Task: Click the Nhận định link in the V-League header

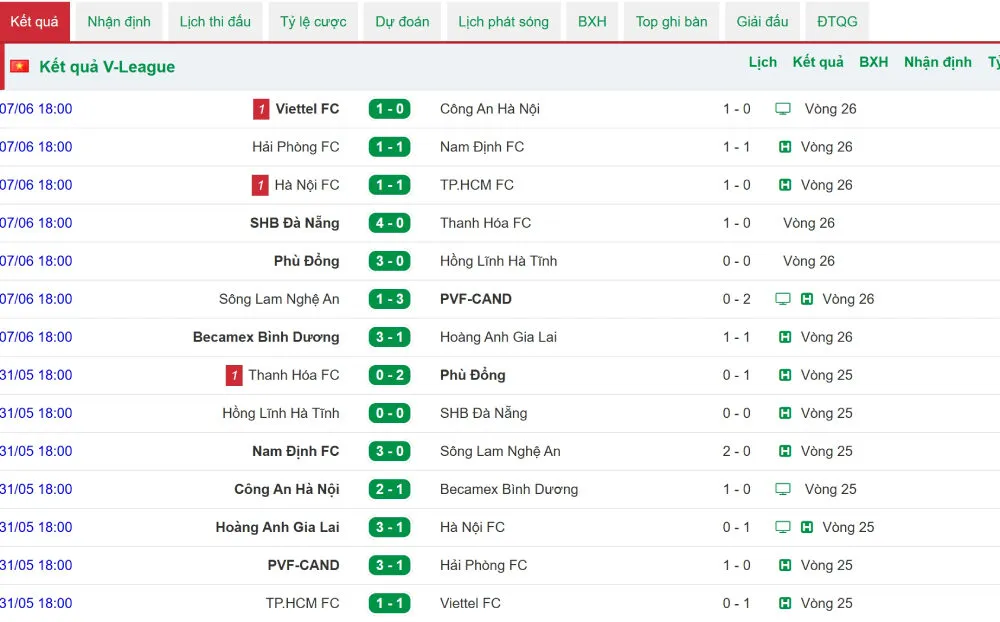Action: [938, 62]
